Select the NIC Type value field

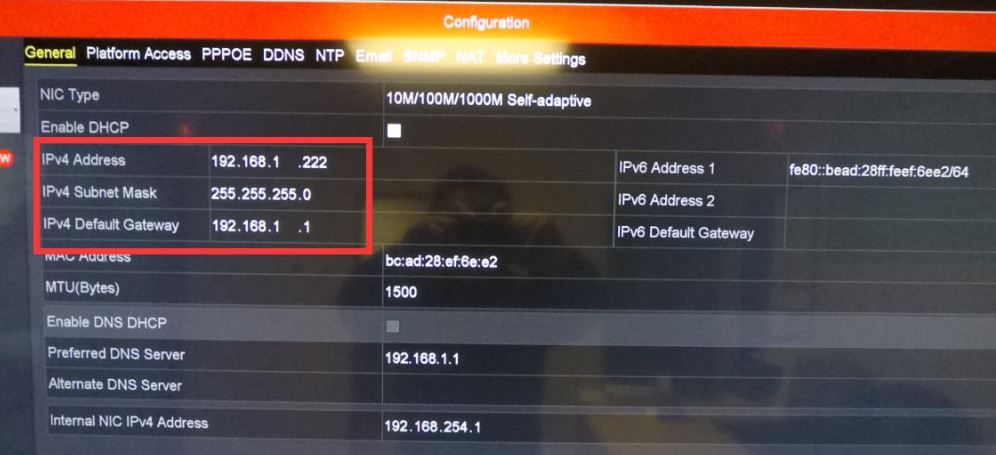[x=689, y=100]
